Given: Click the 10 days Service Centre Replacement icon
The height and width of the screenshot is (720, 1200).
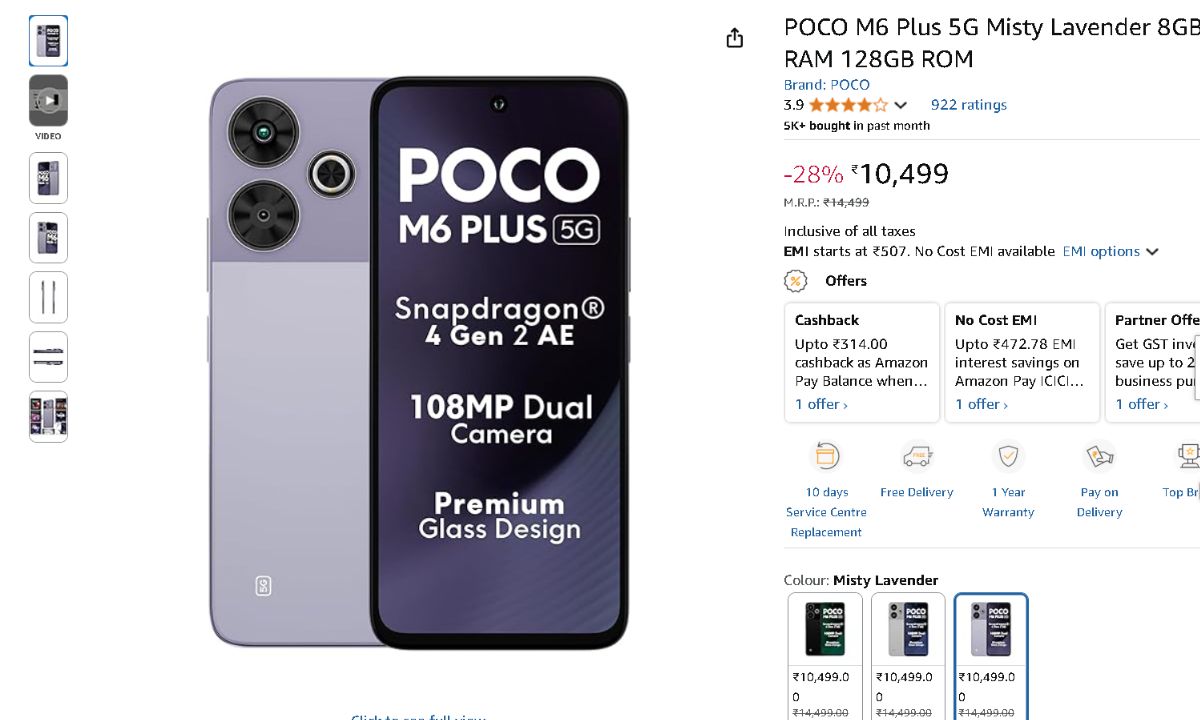Looking at the screenshot, I should (x=826, y=456).
